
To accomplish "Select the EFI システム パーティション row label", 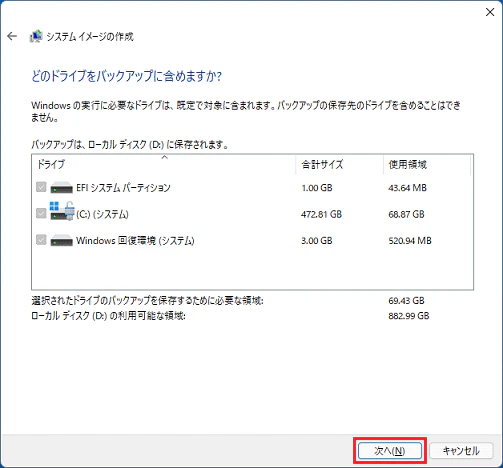I will tap(123, 188).
